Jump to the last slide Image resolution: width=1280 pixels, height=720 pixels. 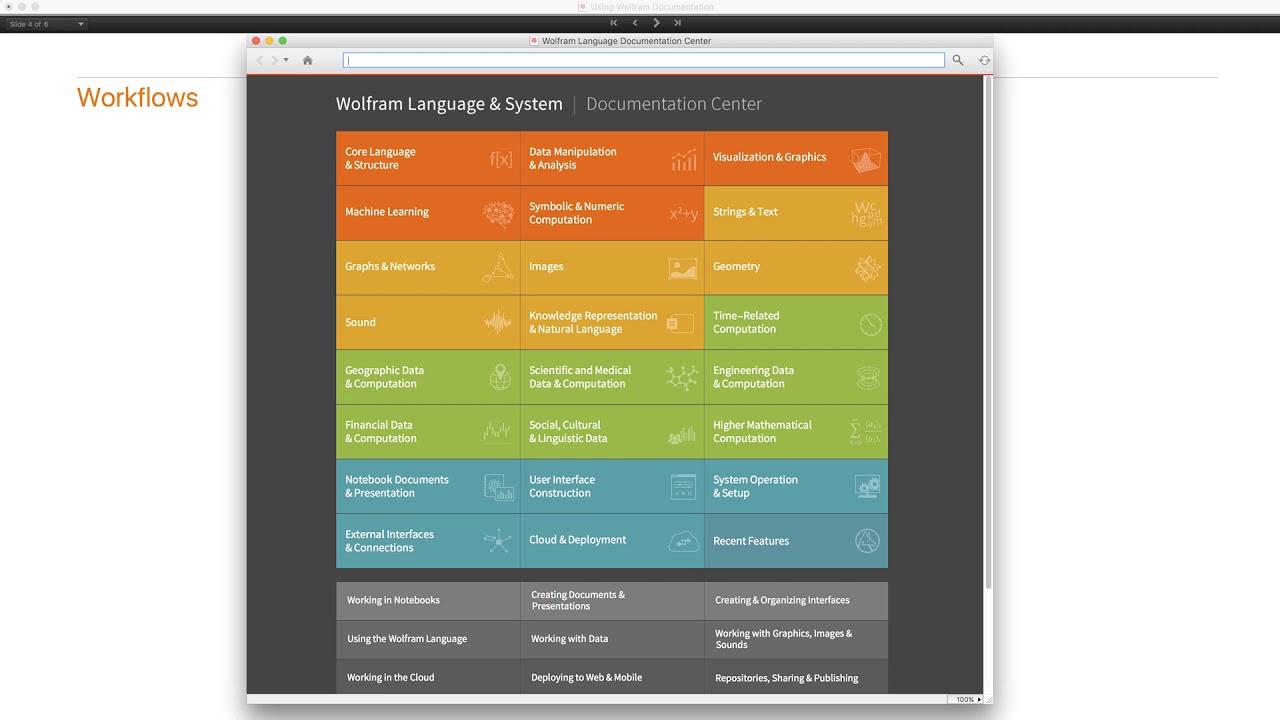click(677, 23)
